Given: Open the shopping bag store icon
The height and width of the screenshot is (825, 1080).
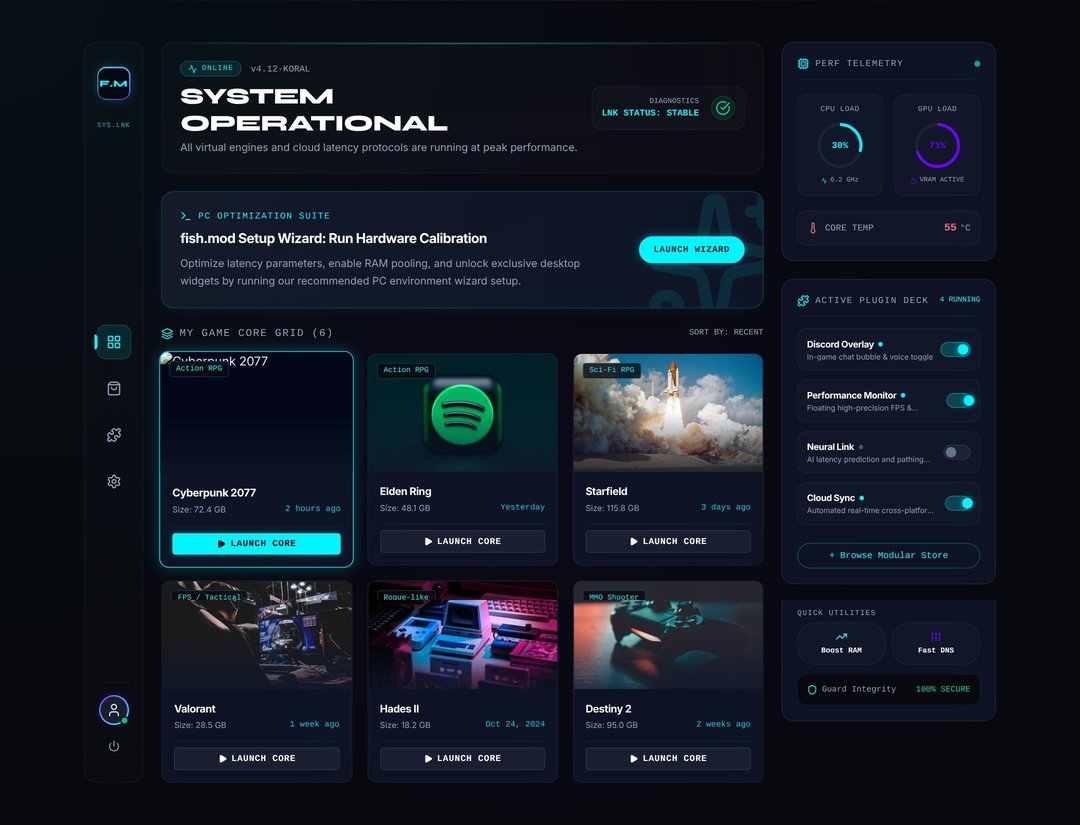Looking at the screenshot, I should [114, 388].
